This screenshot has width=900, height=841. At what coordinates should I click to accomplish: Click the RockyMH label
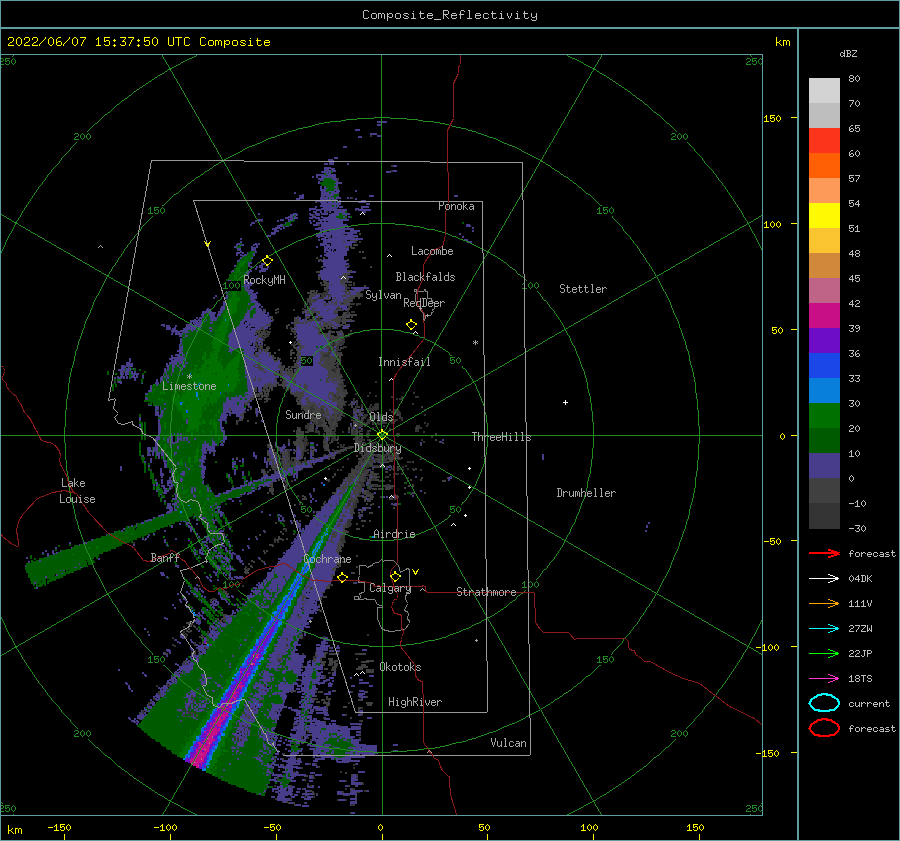[265, 280]
